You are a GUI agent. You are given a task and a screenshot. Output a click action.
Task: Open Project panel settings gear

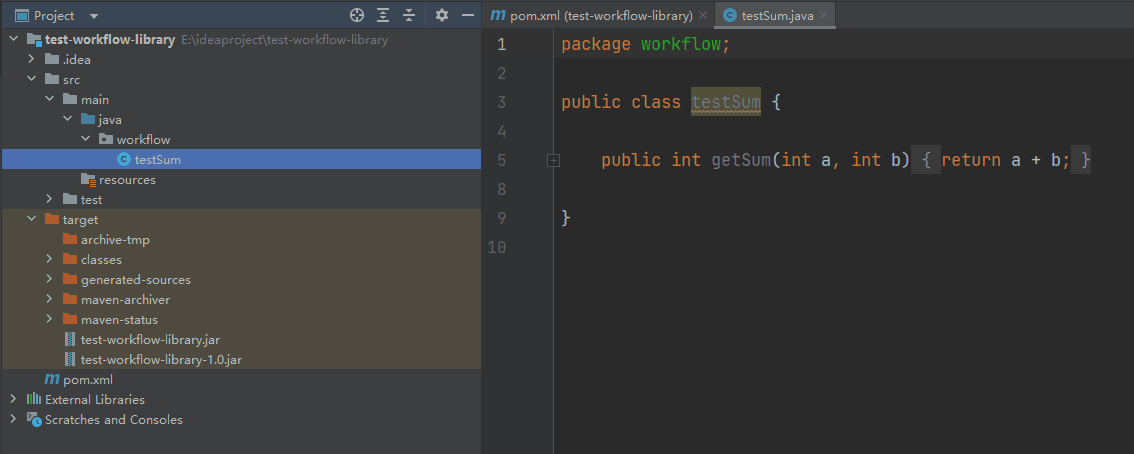click(x=442, y=15)
